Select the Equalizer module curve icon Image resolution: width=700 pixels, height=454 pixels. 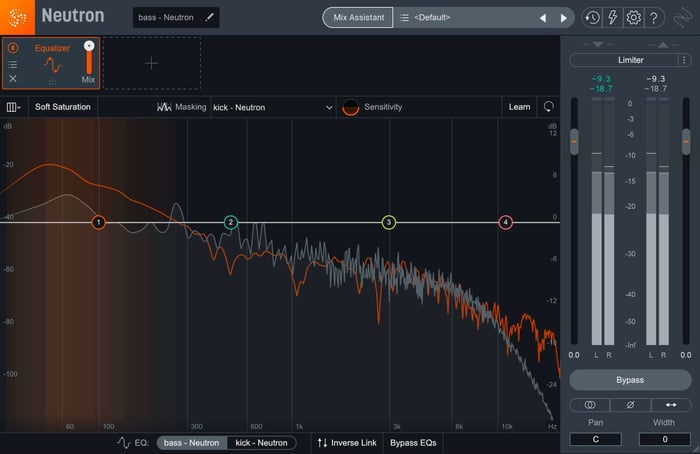[x=53, y=66]
